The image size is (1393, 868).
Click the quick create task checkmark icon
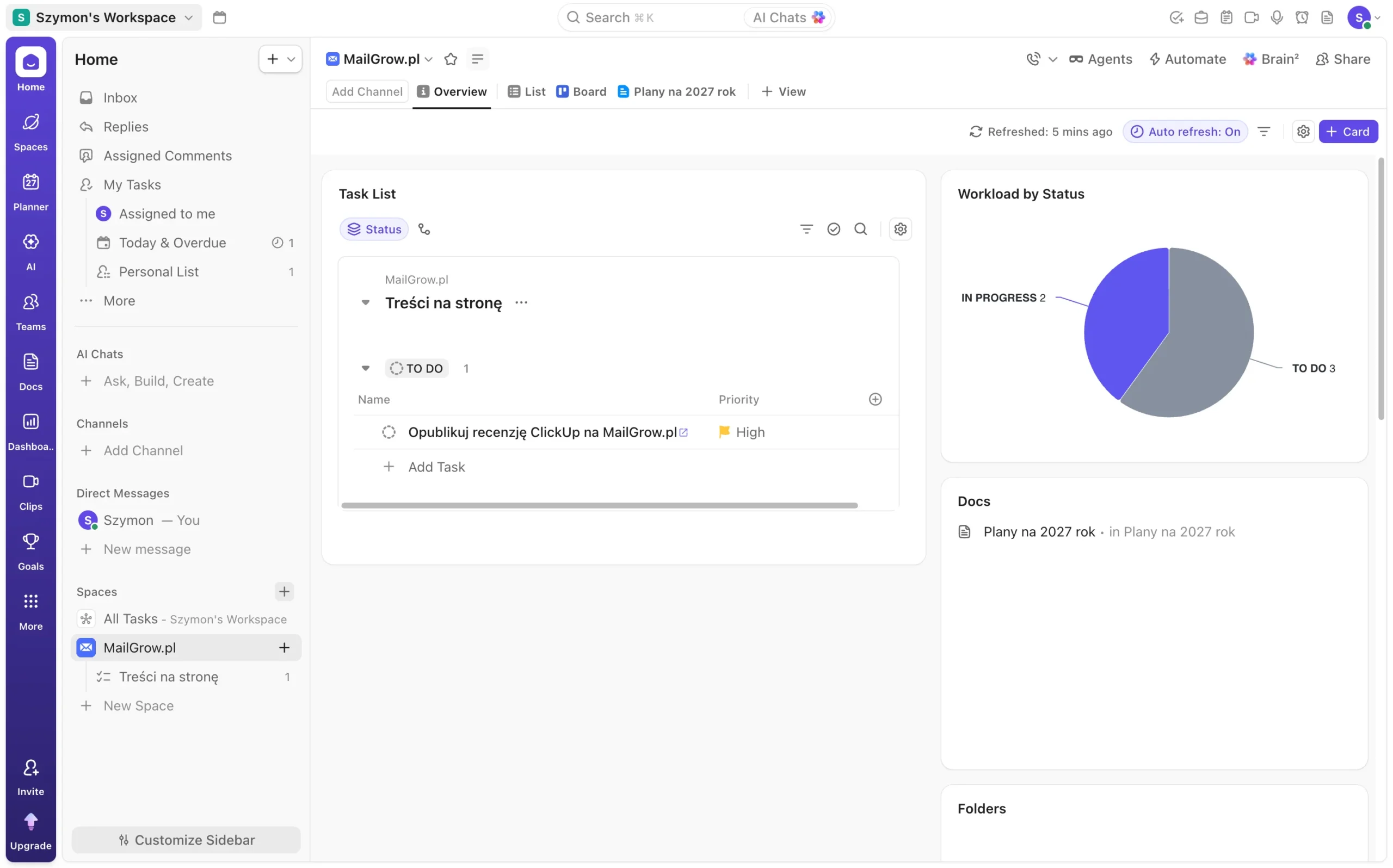click(x=1176, y=17)
